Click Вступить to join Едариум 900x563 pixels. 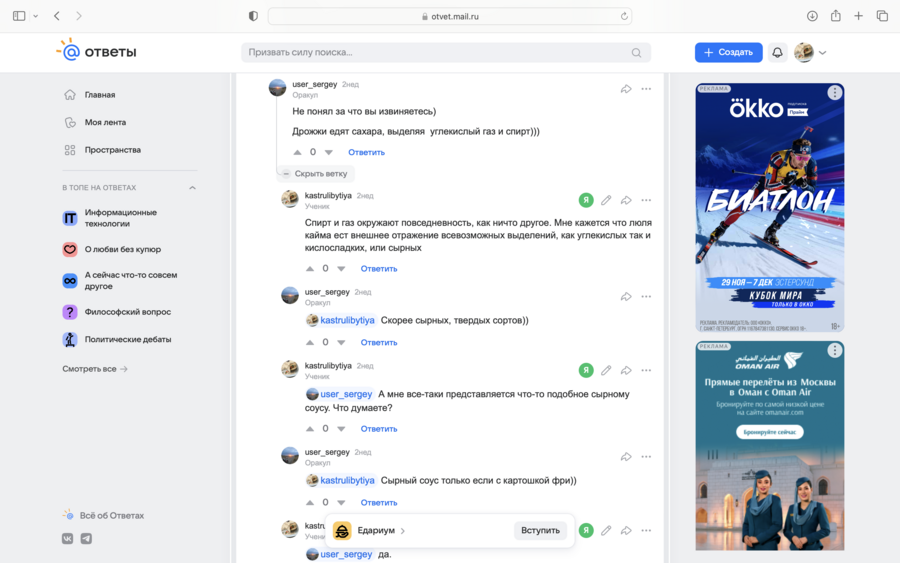[x=540, y=531]
